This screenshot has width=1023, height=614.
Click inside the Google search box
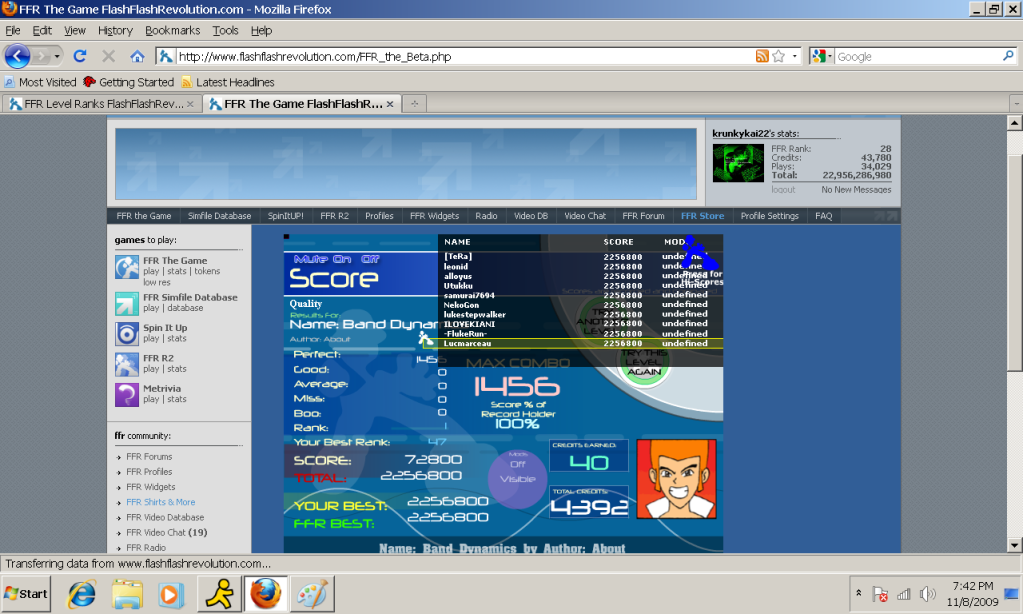[x=915, y=57]
